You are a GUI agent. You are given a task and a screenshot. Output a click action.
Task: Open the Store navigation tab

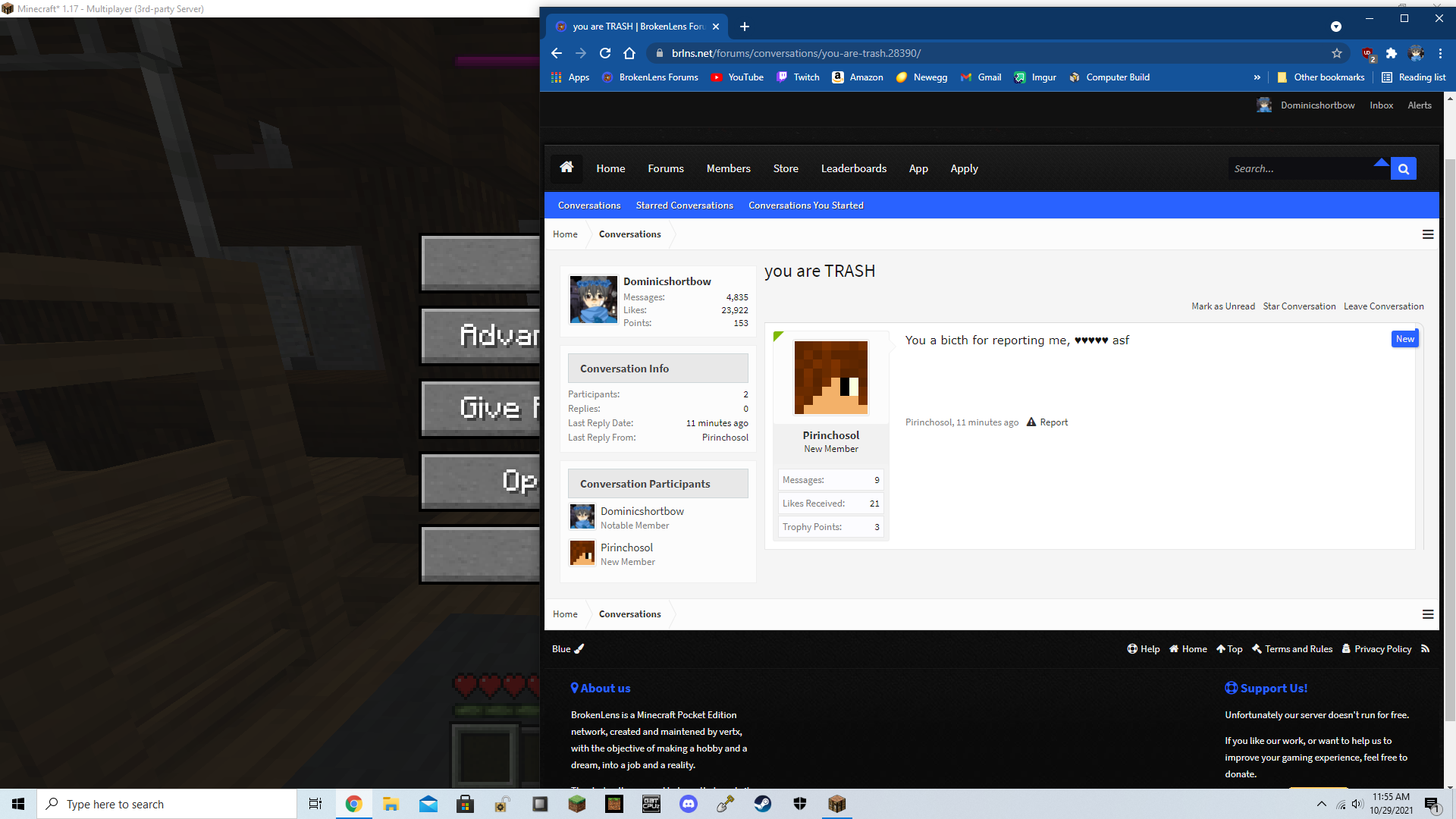pyautogui.click(x=786, y=168)
